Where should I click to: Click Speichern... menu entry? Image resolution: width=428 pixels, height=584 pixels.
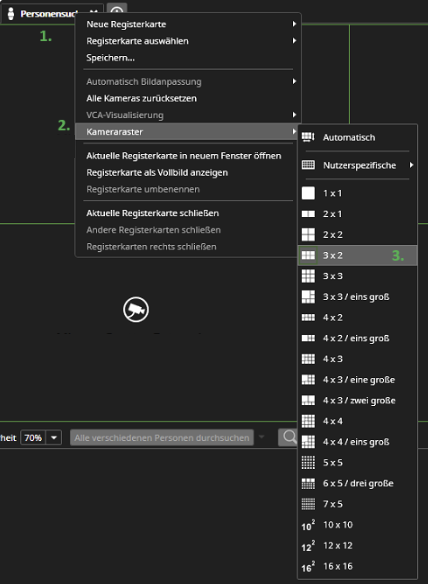(x=110, y=58)
